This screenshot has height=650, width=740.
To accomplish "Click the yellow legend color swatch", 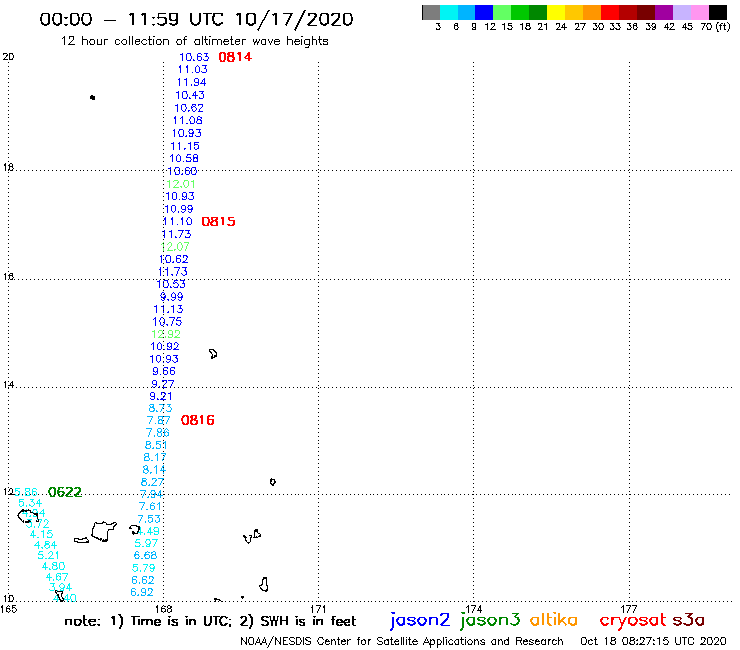I will (556, 12).
